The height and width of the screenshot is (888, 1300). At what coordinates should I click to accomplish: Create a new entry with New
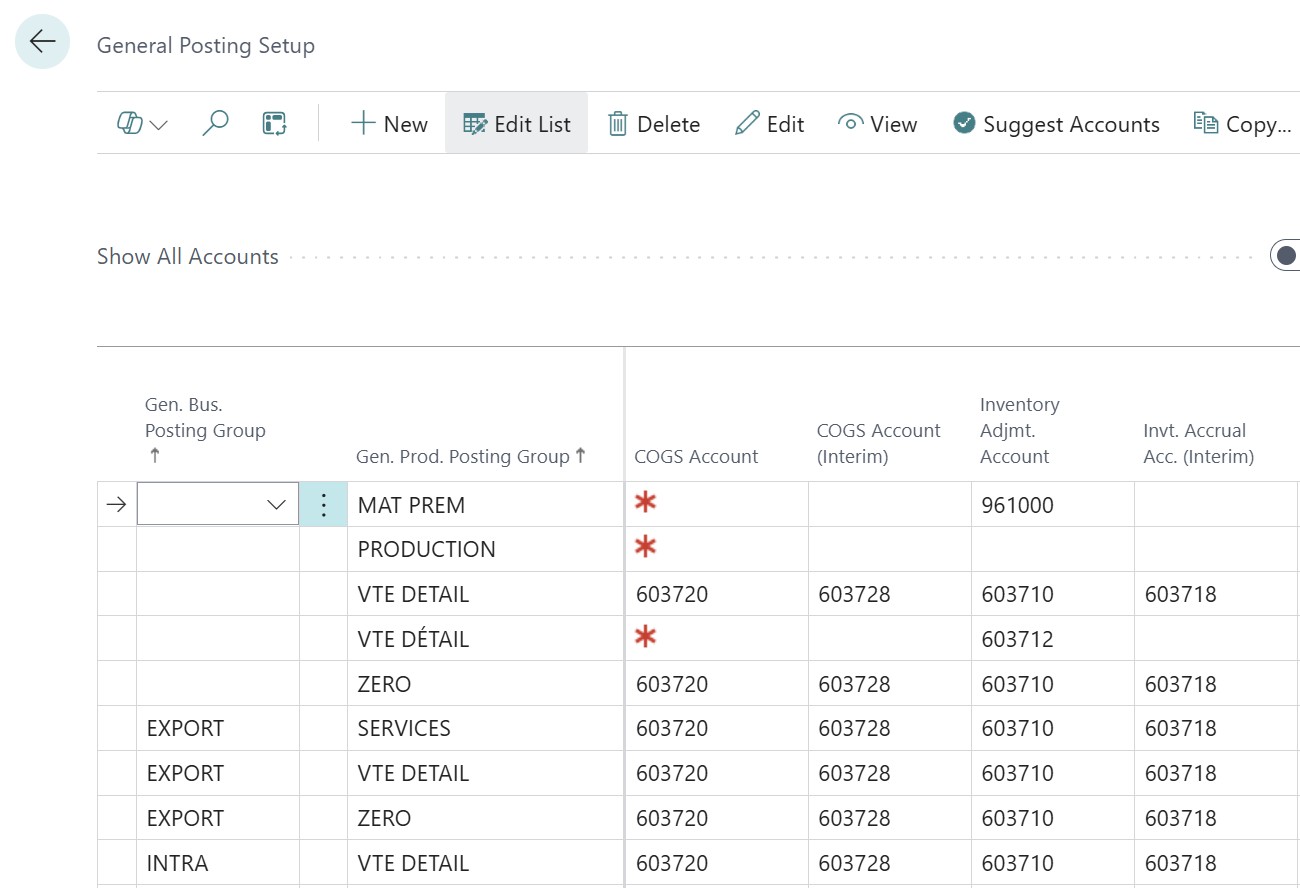coord(389,124)
